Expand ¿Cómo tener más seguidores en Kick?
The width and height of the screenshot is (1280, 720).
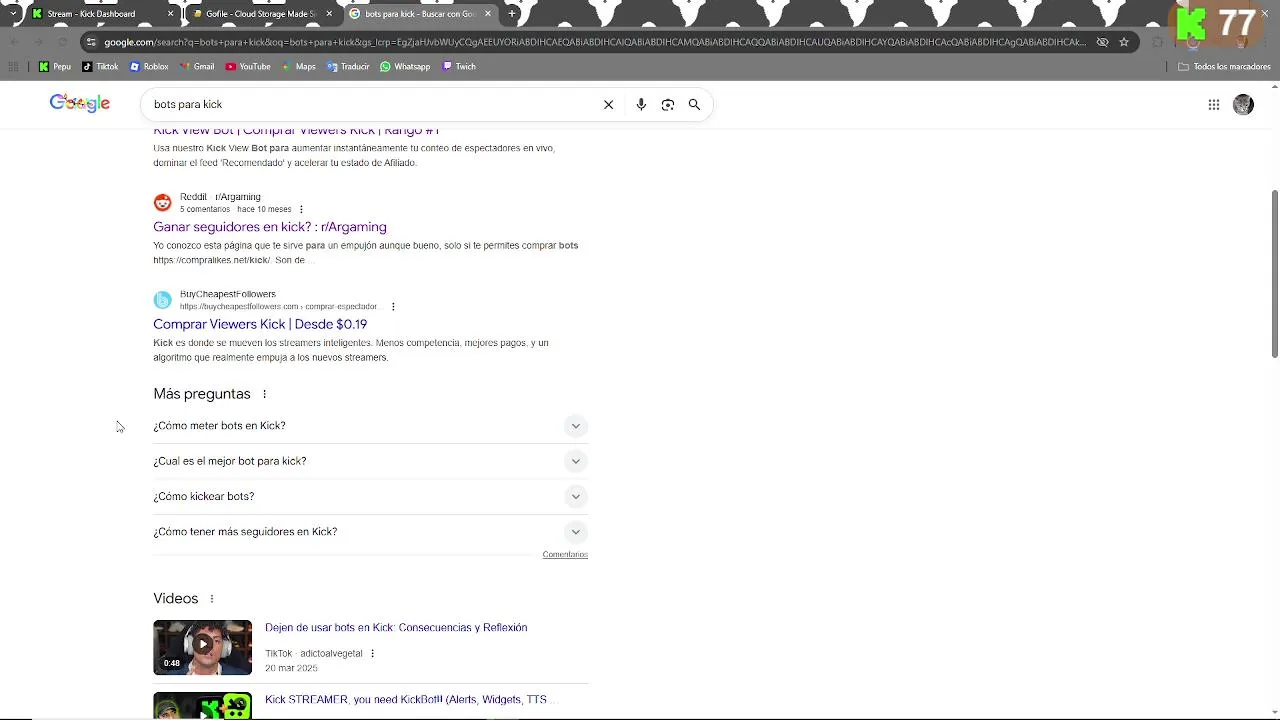pos(370,531)
